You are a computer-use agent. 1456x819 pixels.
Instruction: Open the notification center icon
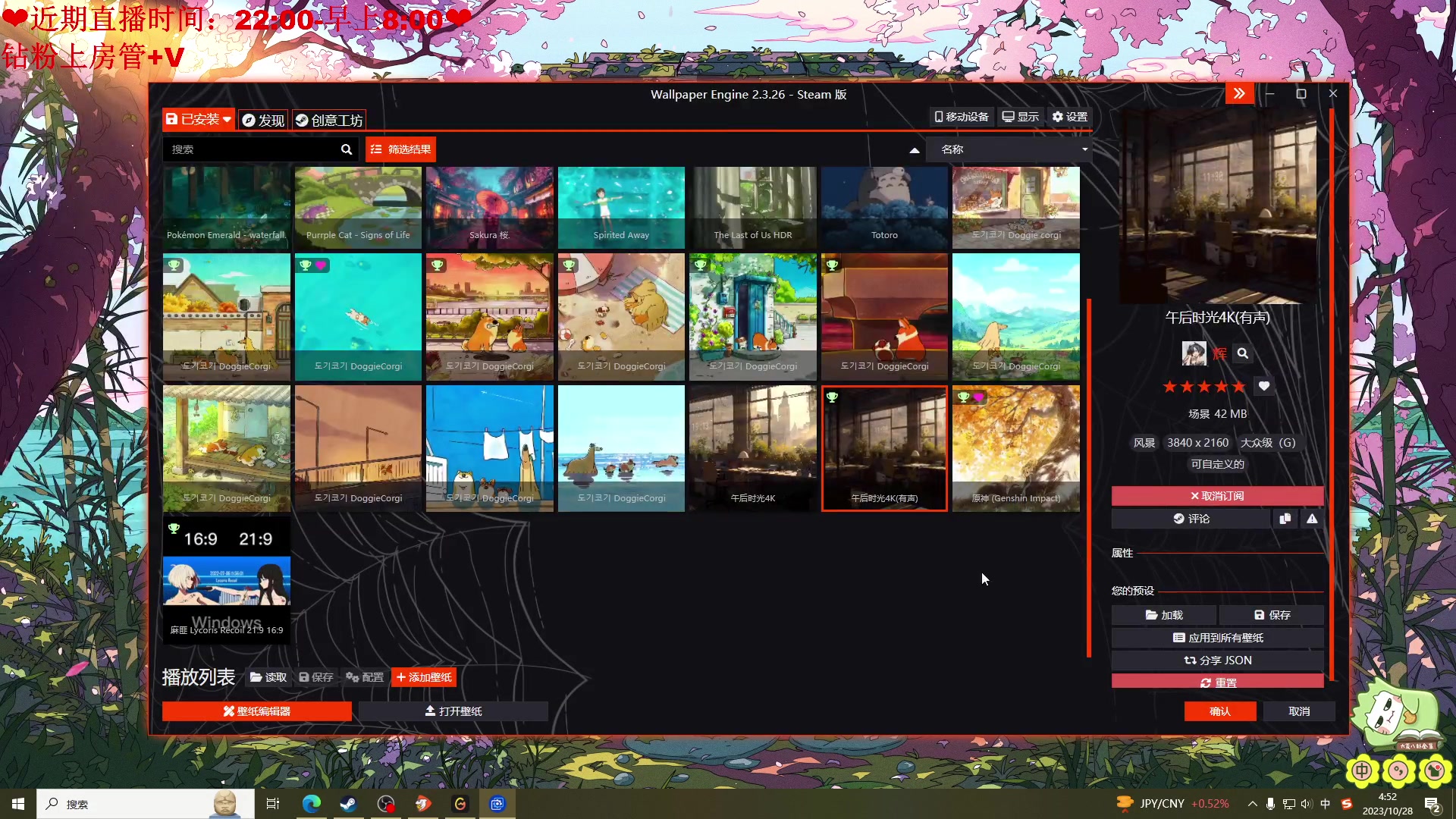click(1432, 804)
